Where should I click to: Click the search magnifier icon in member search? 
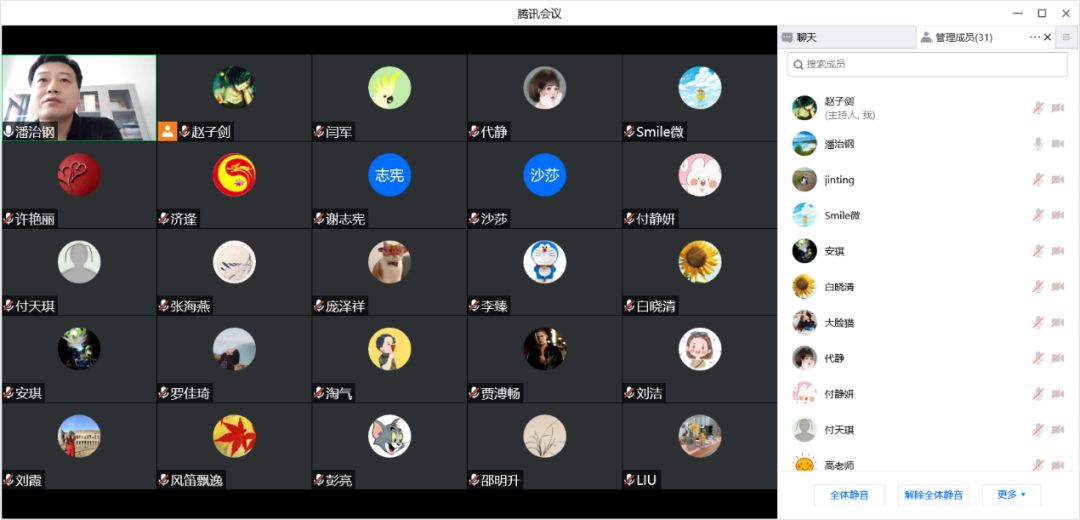pos(799,64)
